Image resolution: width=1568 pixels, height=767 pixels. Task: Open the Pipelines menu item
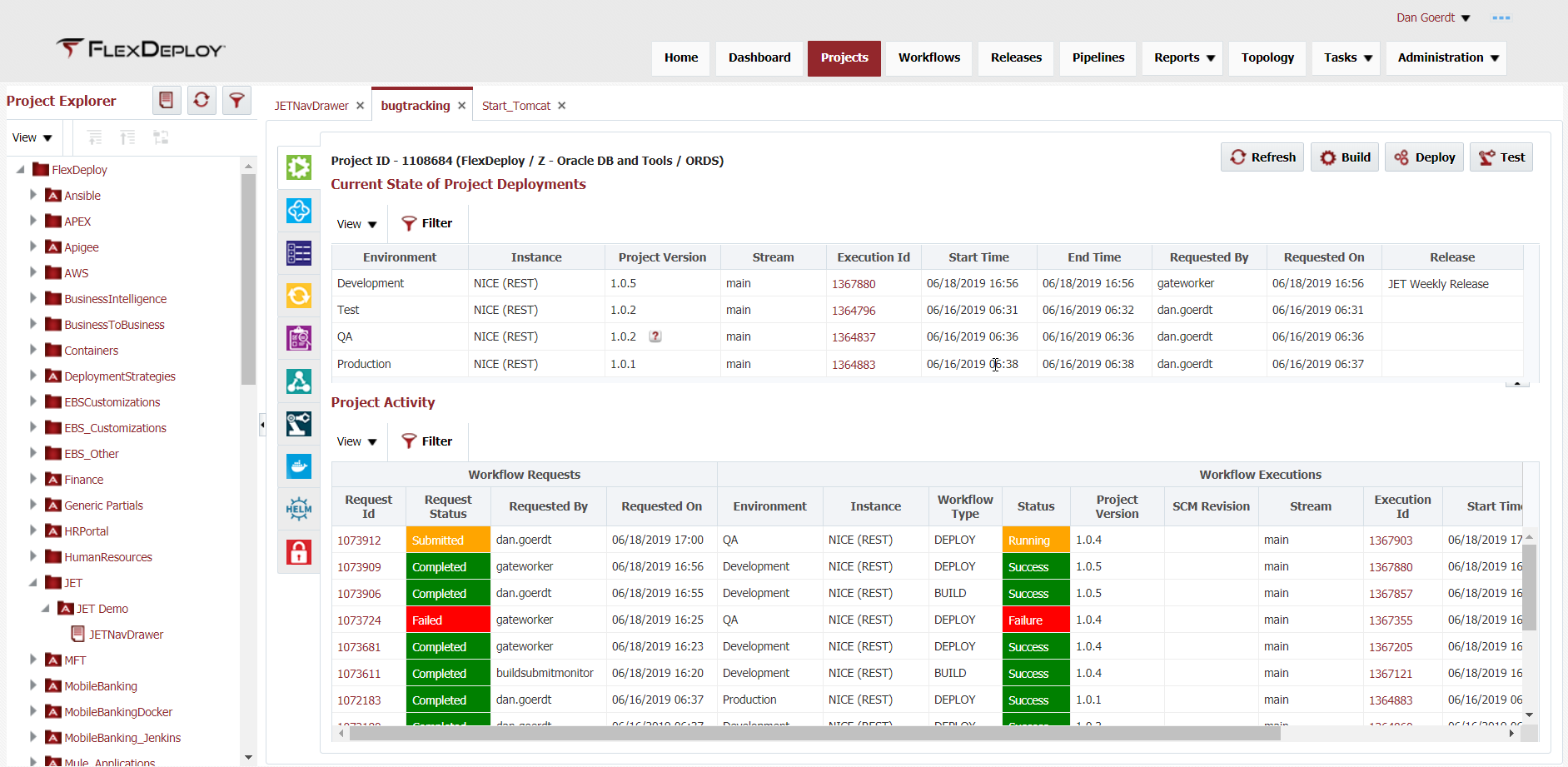(x=1098, y=57)
